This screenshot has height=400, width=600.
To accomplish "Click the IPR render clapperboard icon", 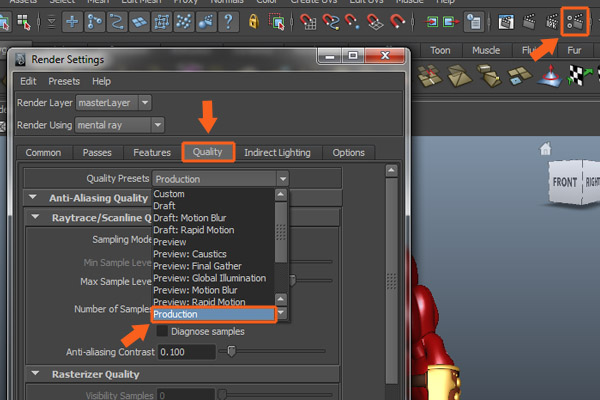I will pos(552,22).
